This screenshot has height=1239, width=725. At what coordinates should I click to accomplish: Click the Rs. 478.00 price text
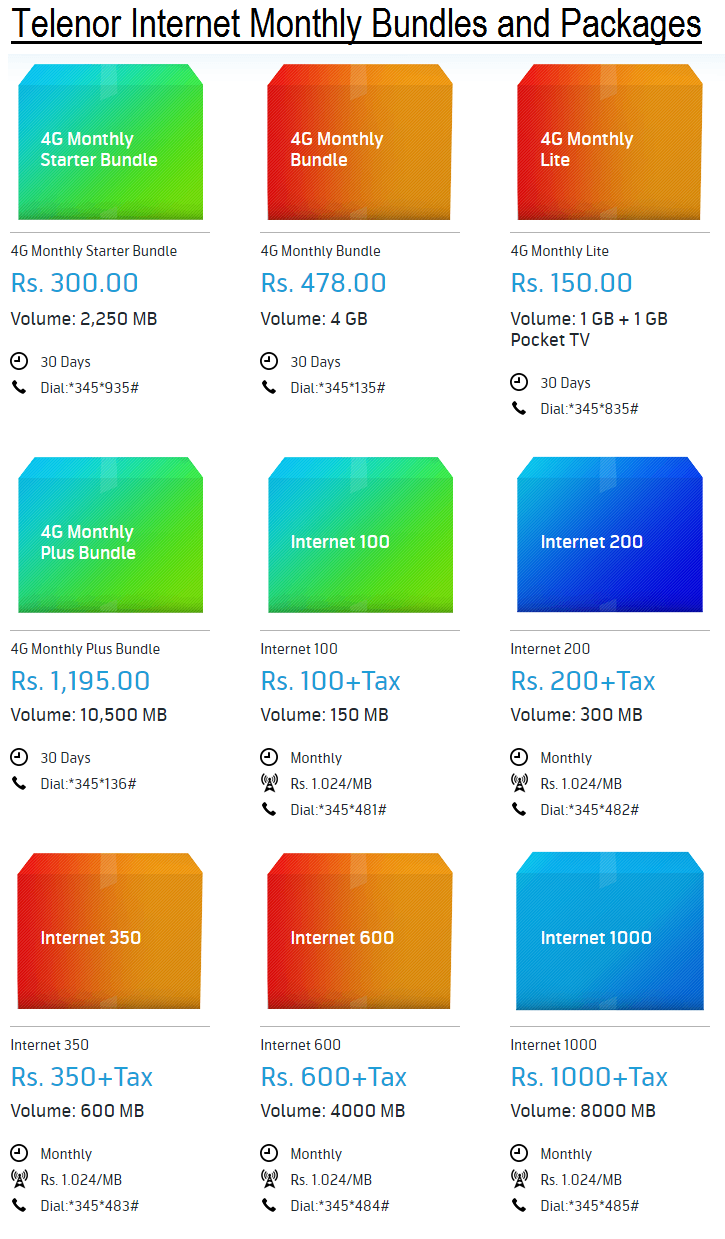(x=323, y=283)
